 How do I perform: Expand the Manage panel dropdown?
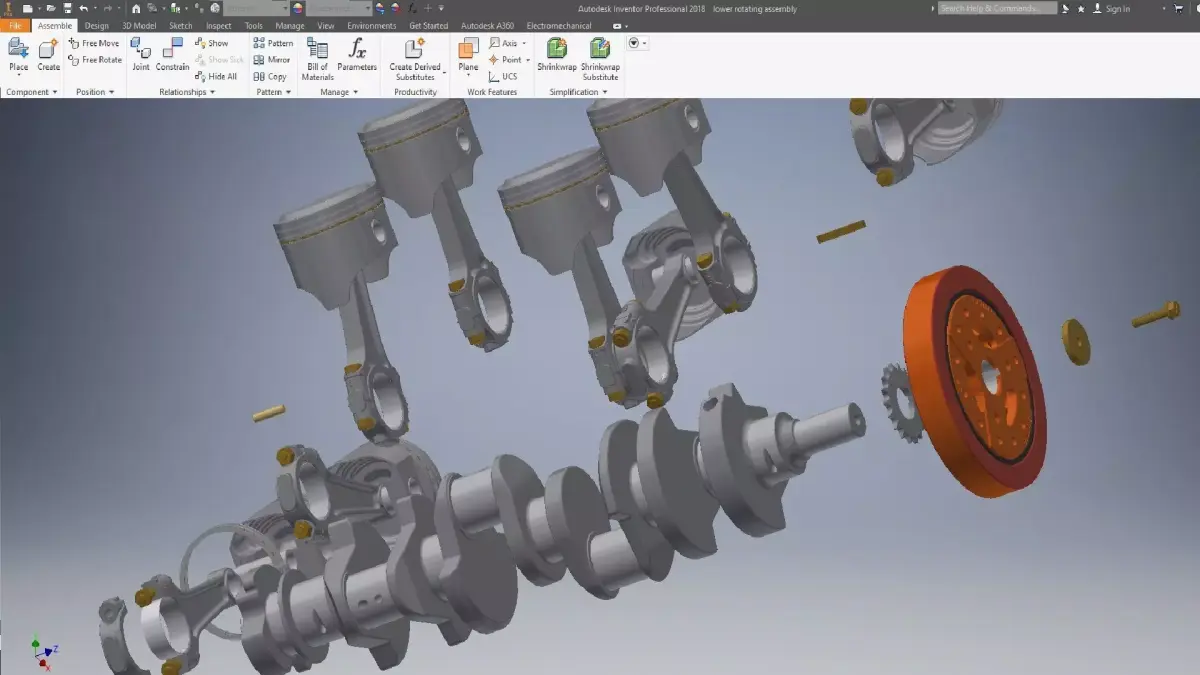pos(339,92)
